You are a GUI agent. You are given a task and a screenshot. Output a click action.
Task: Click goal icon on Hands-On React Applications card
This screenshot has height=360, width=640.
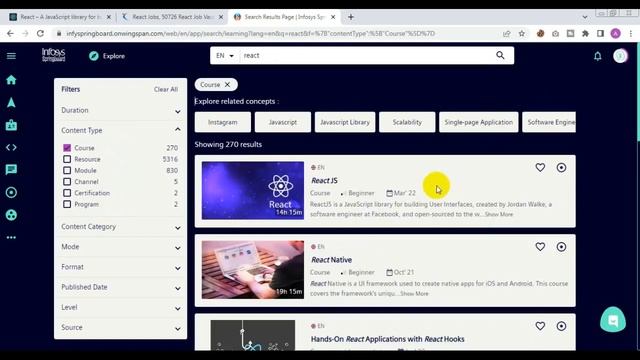pos(561,326)
